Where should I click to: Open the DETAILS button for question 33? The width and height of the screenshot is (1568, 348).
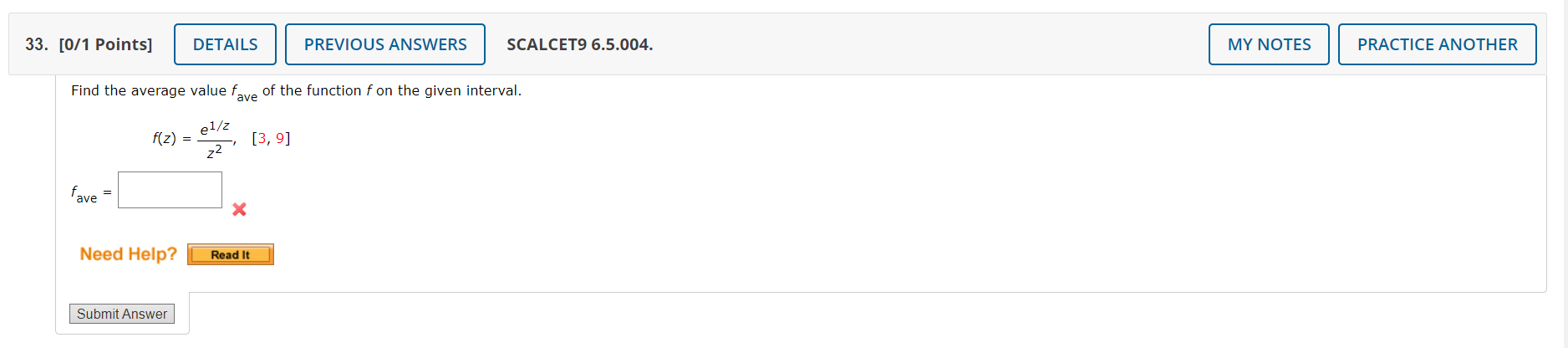(225, 44)
